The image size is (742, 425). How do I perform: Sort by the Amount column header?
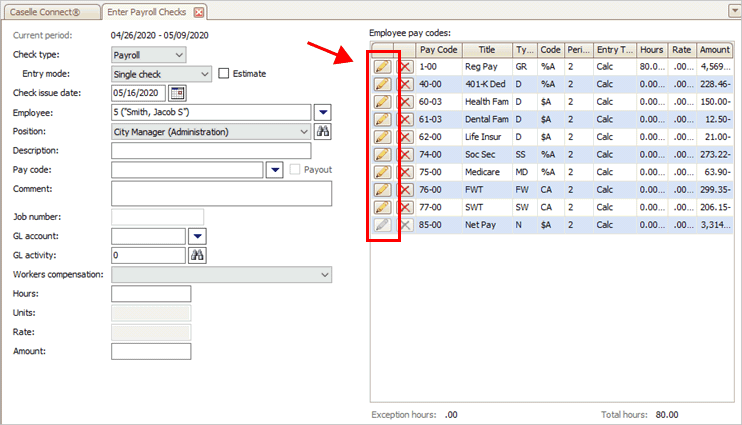click(715, 50)
